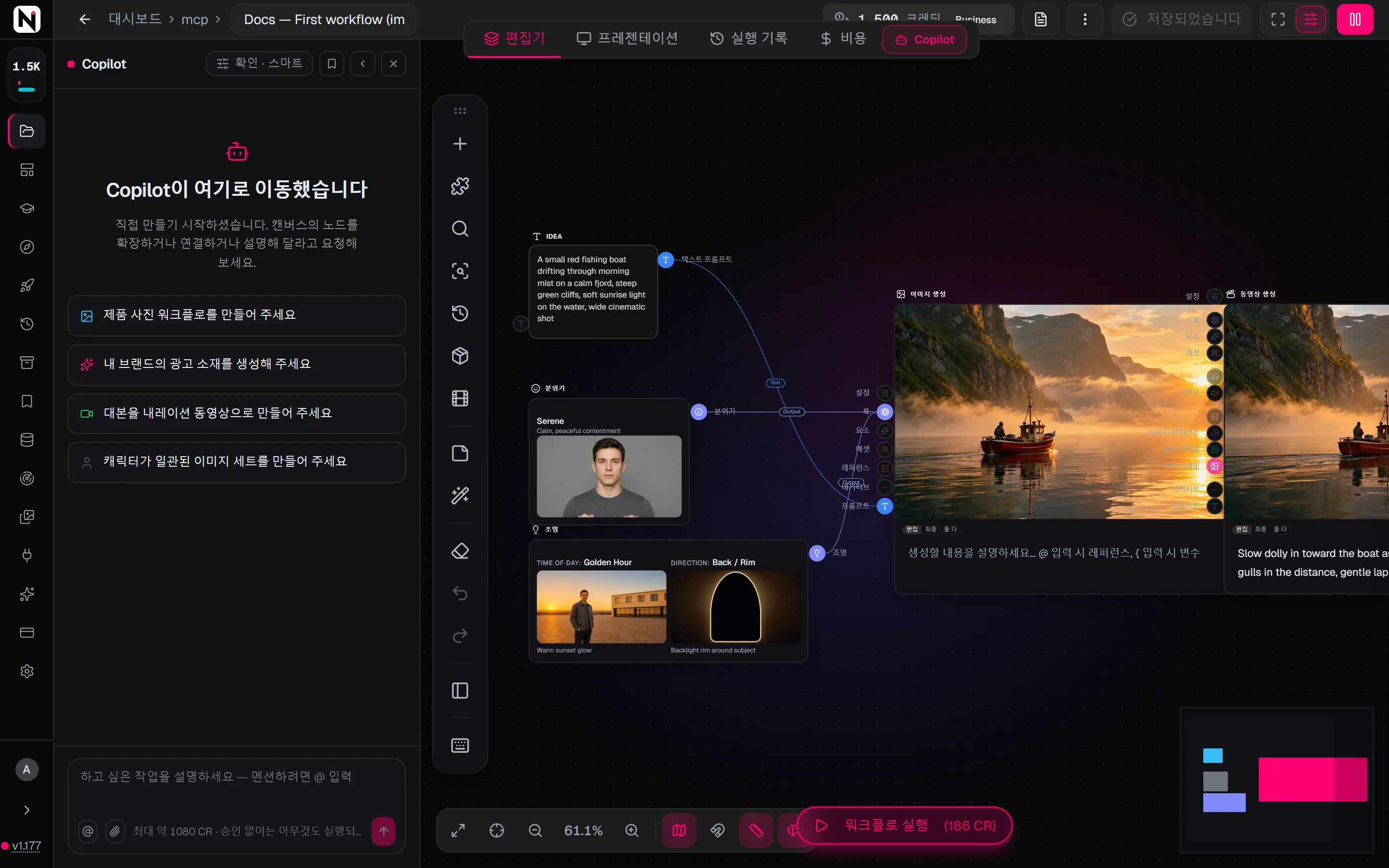The width and height of the screenshot is (1389, 868).
Task: Open the 실행 기록 tab
Action: [x=749, y=39]
